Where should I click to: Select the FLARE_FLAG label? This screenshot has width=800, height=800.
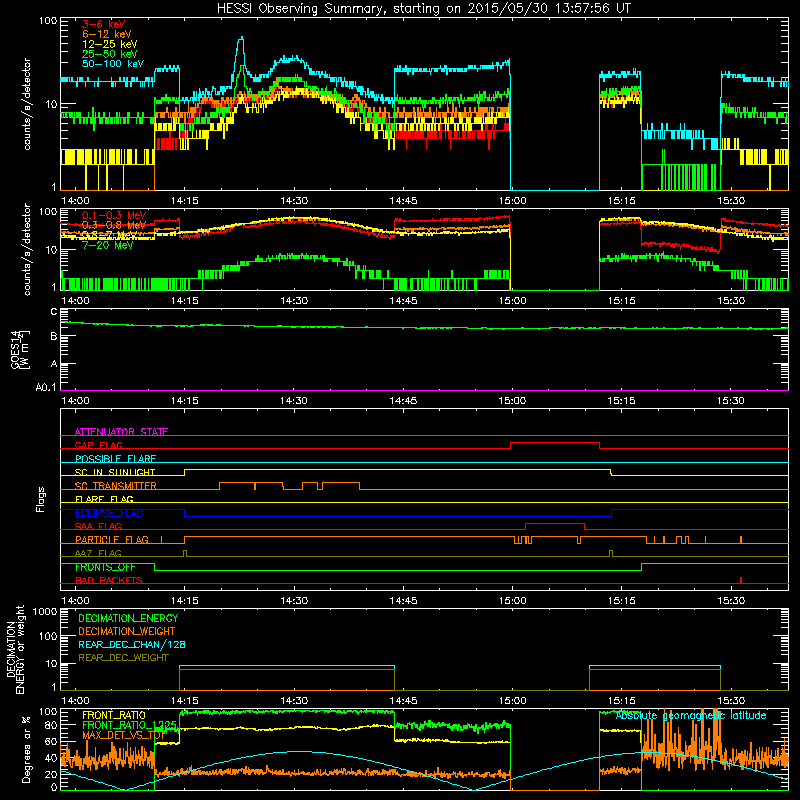pyautogui.click(x=104, y=499)
